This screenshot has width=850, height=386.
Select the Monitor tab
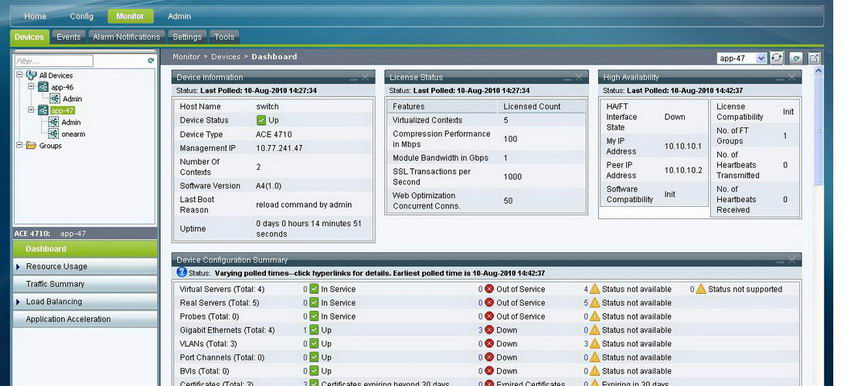point(130,16)
